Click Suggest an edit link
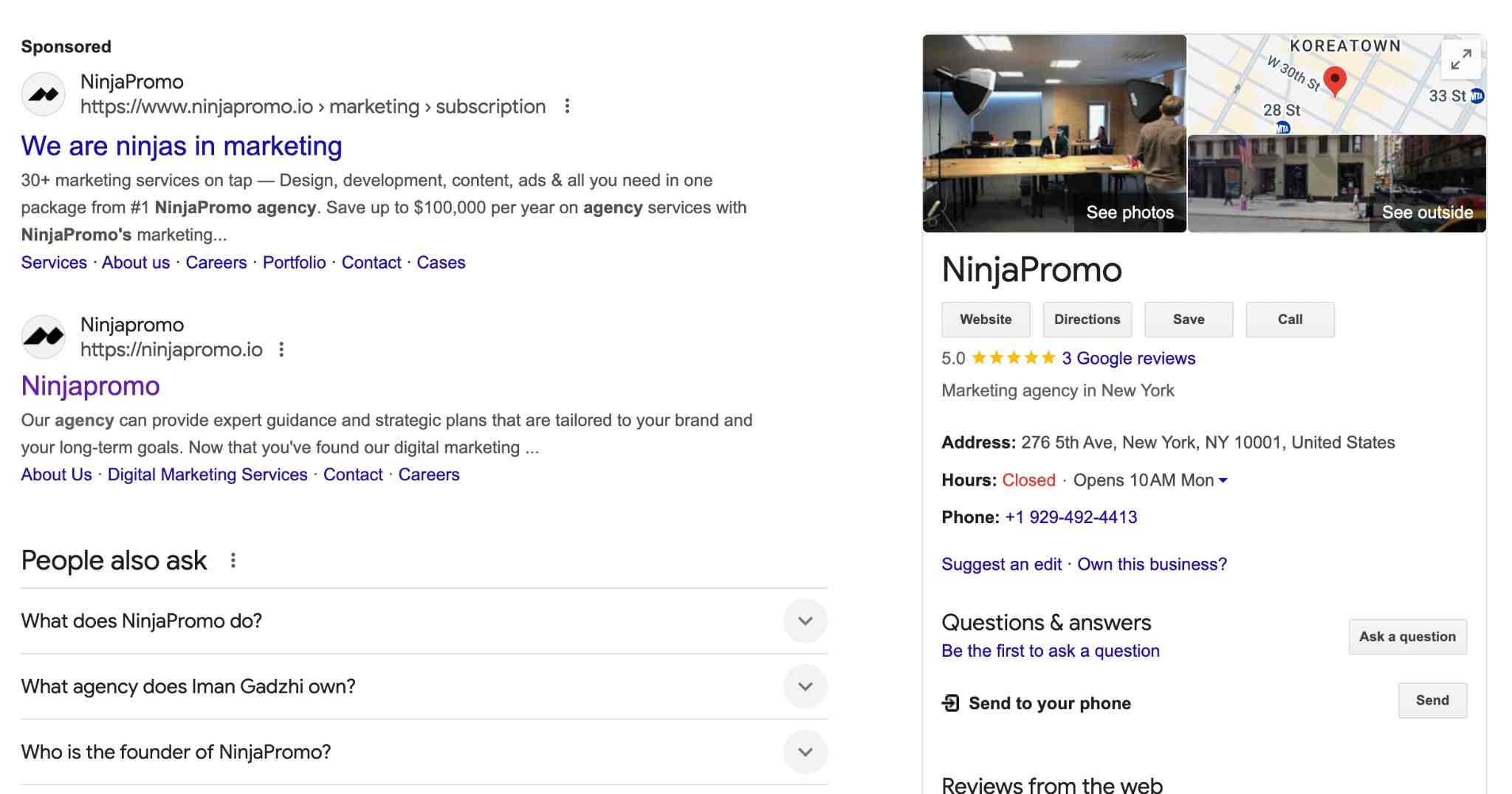 click(1002, 565)
